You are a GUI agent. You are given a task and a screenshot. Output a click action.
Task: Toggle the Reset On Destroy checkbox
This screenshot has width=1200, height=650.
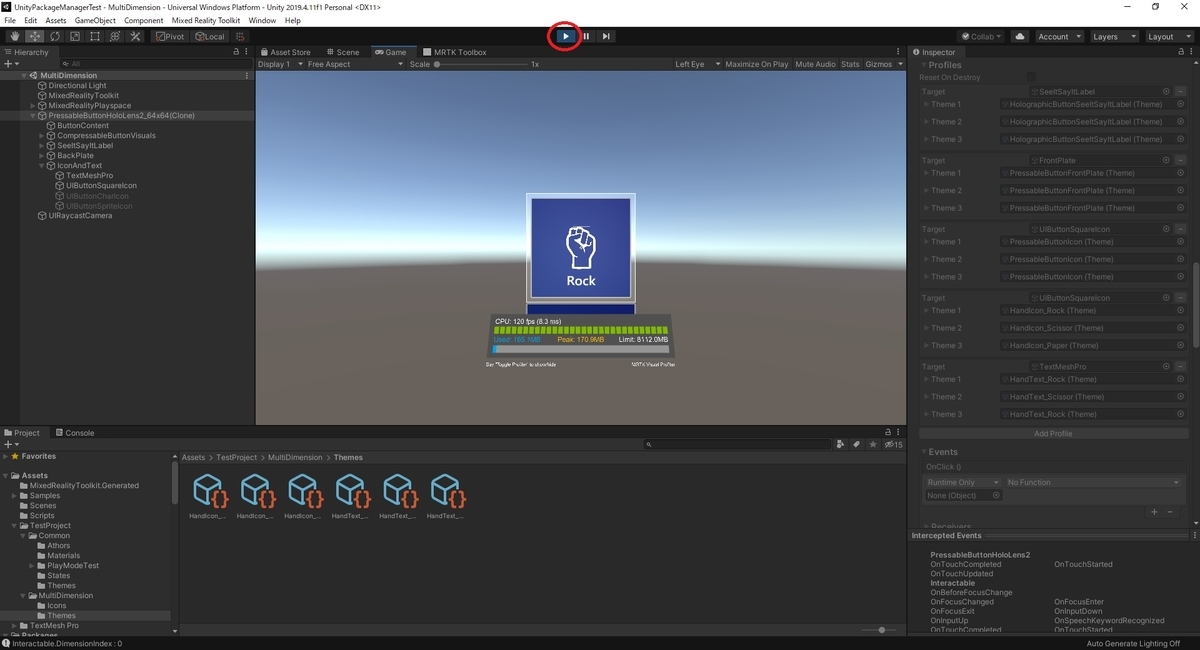(1031, 77)
